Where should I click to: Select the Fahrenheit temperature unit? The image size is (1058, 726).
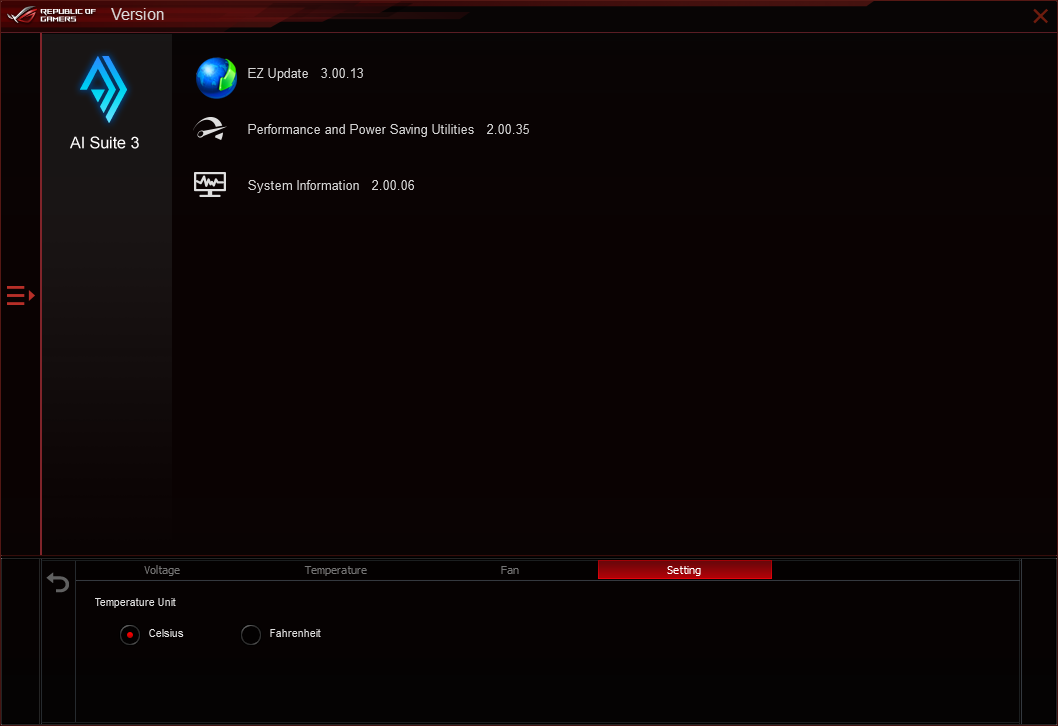click(x=251, y=634)
